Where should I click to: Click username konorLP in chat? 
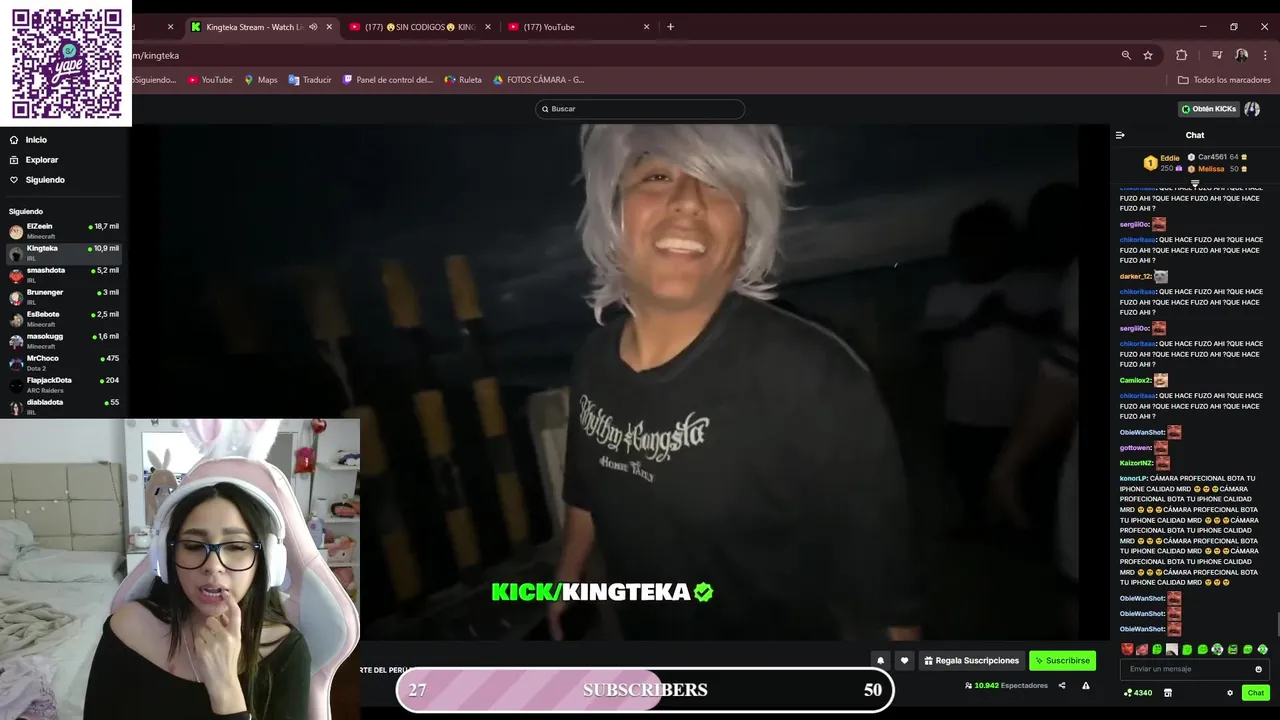(x=1133, y=478)
